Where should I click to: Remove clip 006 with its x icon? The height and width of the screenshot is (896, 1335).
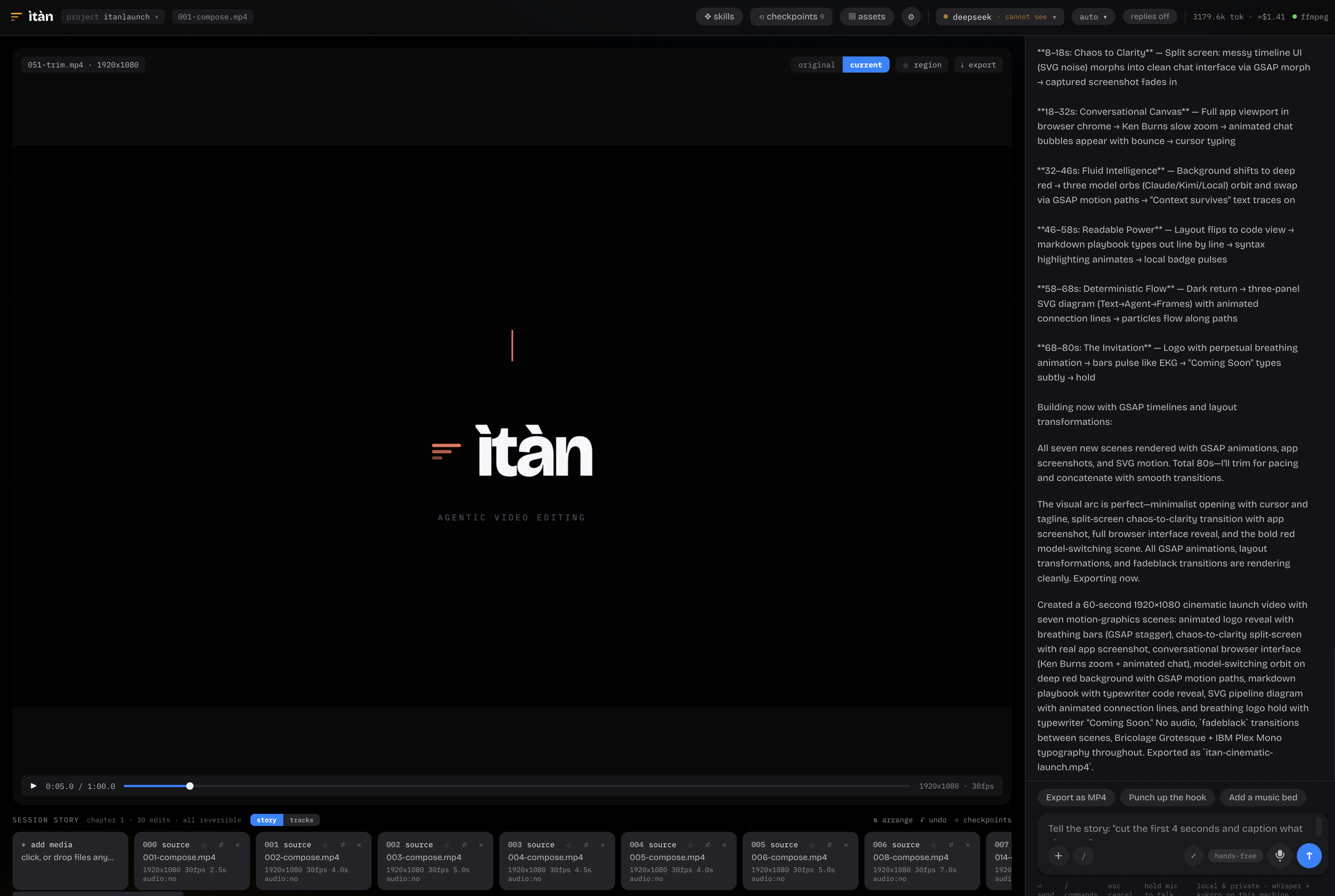pyautogui.click(x=968, y=845)
